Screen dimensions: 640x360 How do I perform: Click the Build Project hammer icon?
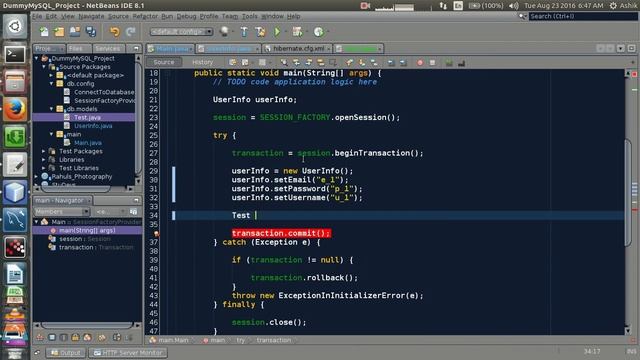click(x=244, y=31)
